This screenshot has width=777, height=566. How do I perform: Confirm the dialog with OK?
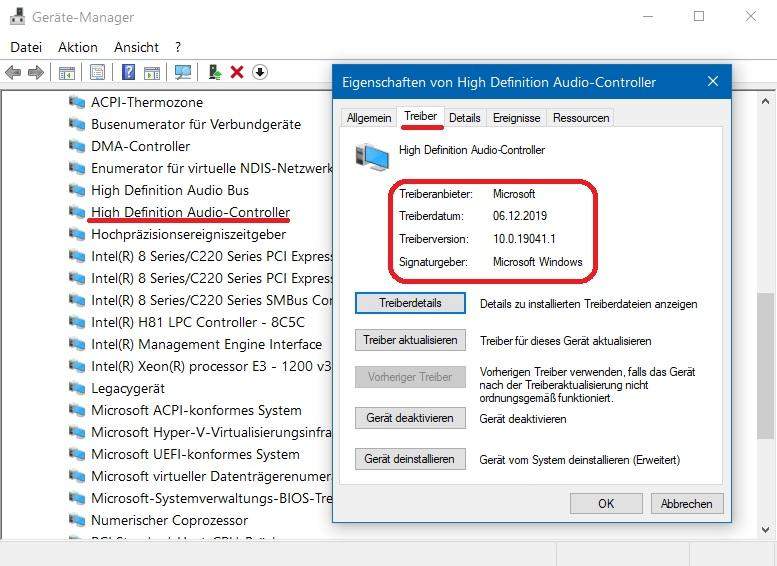[x=606, y=504]
